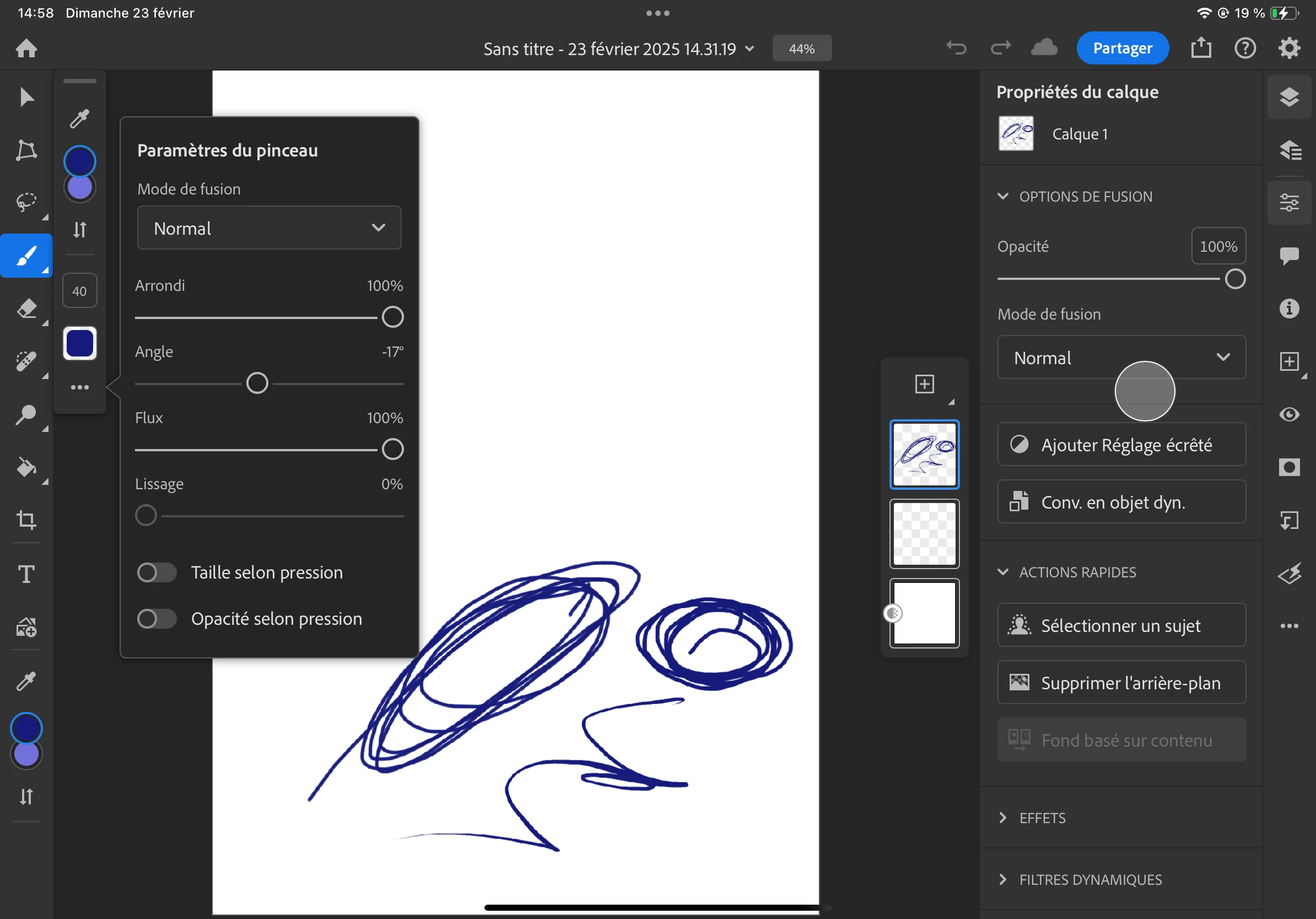Expand the EFFETS section

pyautogui.click(x=1042, y=818)
